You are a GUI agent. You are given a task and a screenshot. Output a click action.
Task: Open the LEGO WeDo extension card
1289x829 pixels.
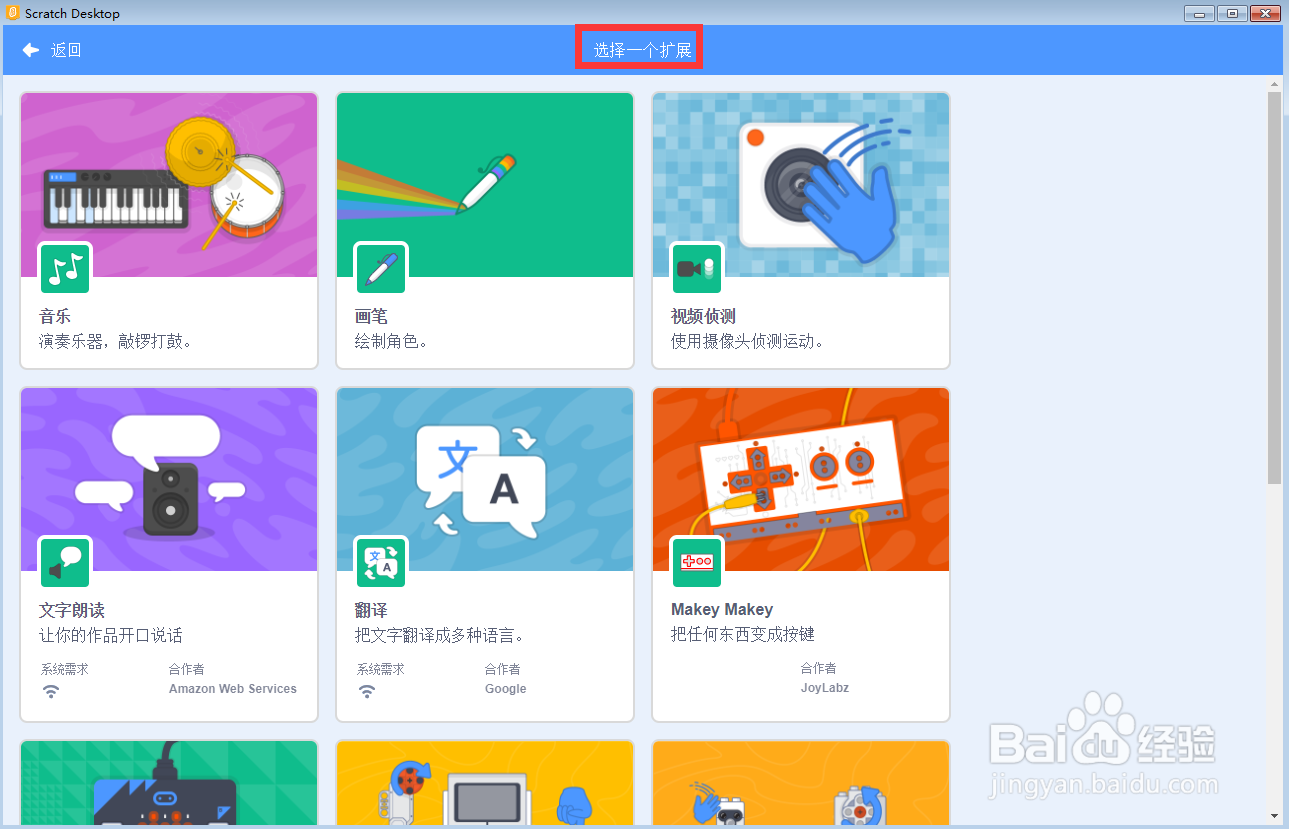(801, 783)
